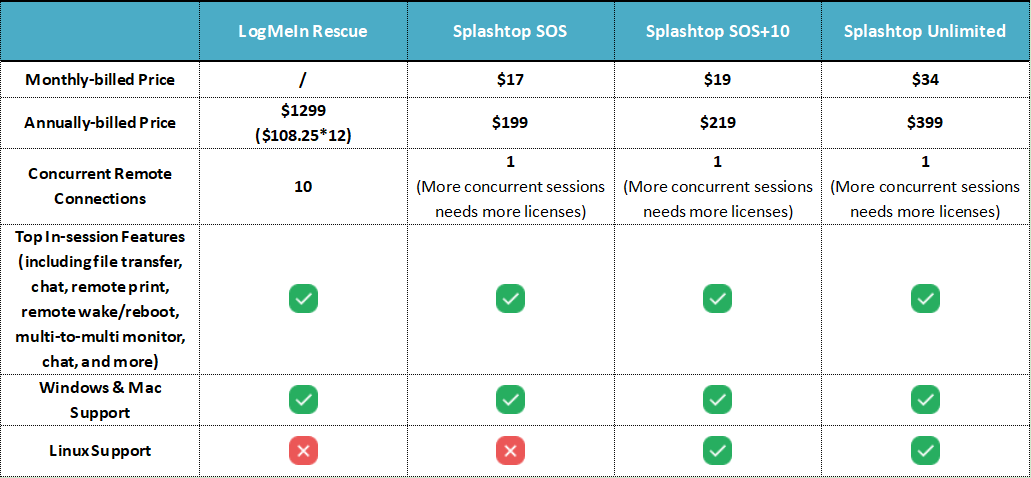Click Splashtop SOS+10 in-session features checkmark
This screenshot has width=1031, height=478.
[x=716, y=298]
